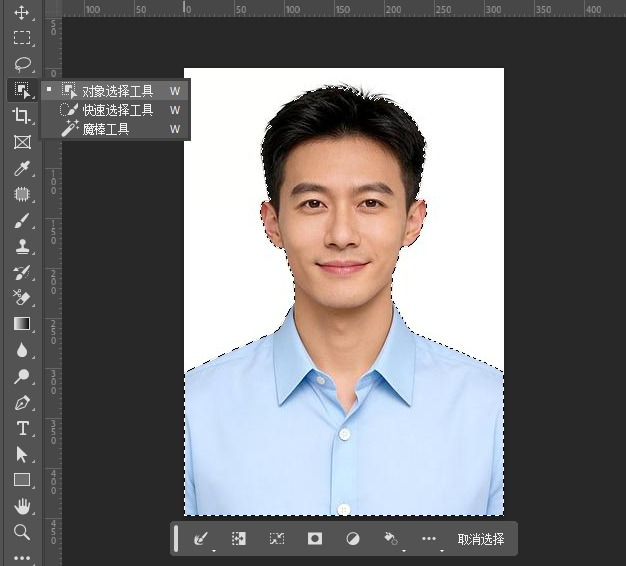Viewport: 626px width, 566px height.
Task: Select the Dodge tool
Action: click(x=22, y=376)
